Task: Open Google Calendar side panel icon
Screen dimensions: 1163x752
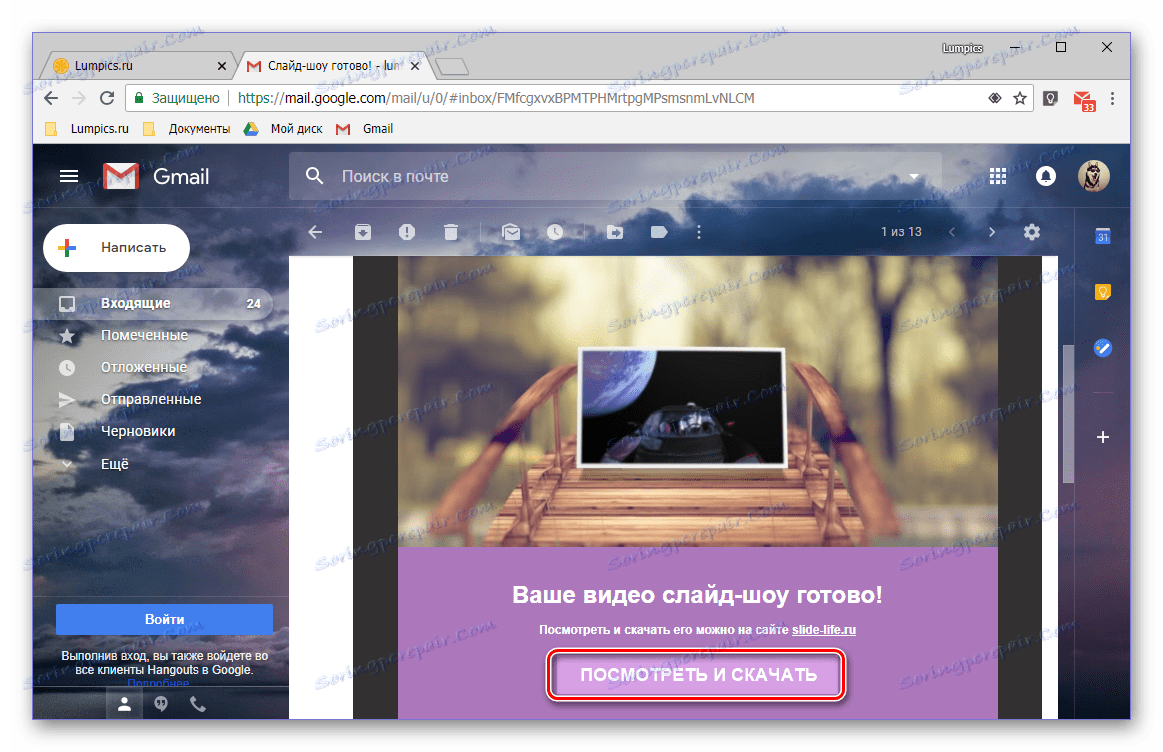Action: [x=1103, y=236]
